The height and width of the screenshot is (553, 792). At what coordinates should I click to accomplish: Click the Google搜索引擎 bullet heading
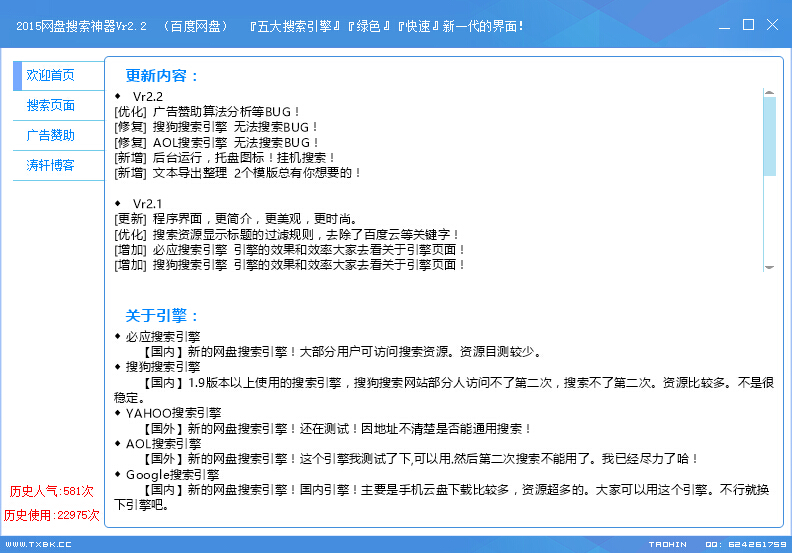172,475
